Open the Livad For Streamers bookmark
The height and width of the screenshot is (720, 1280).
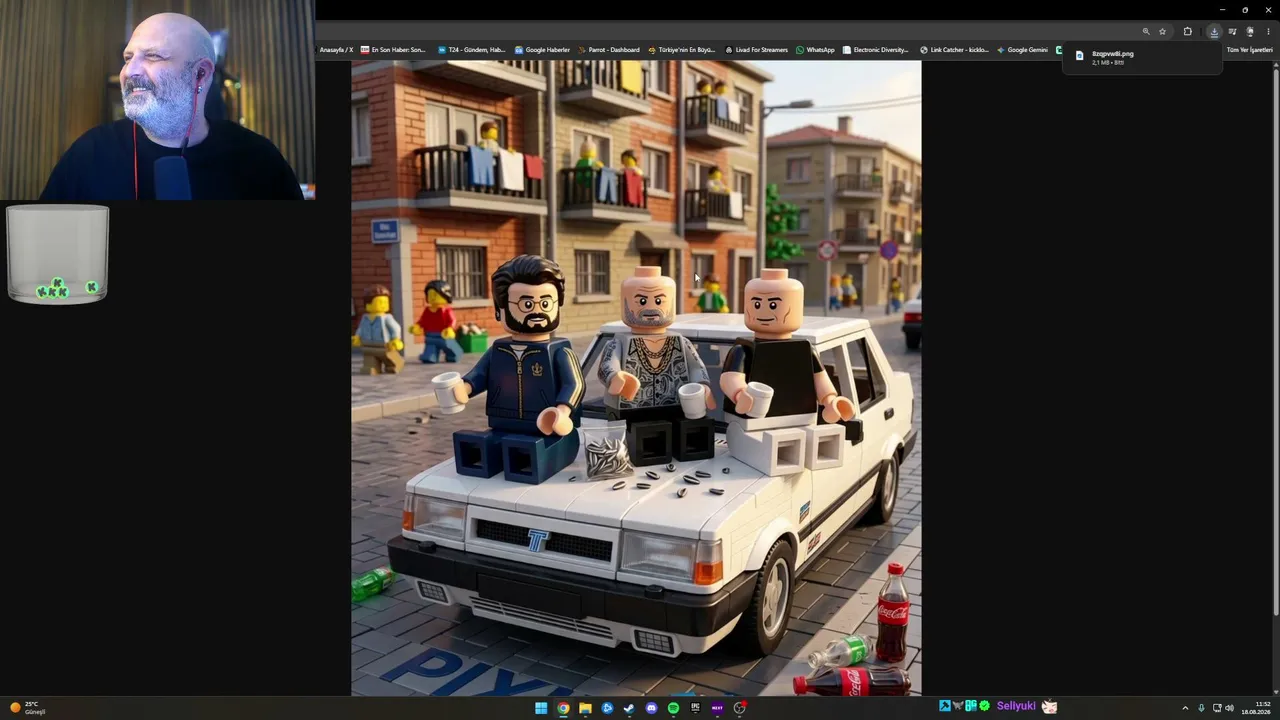756,50
